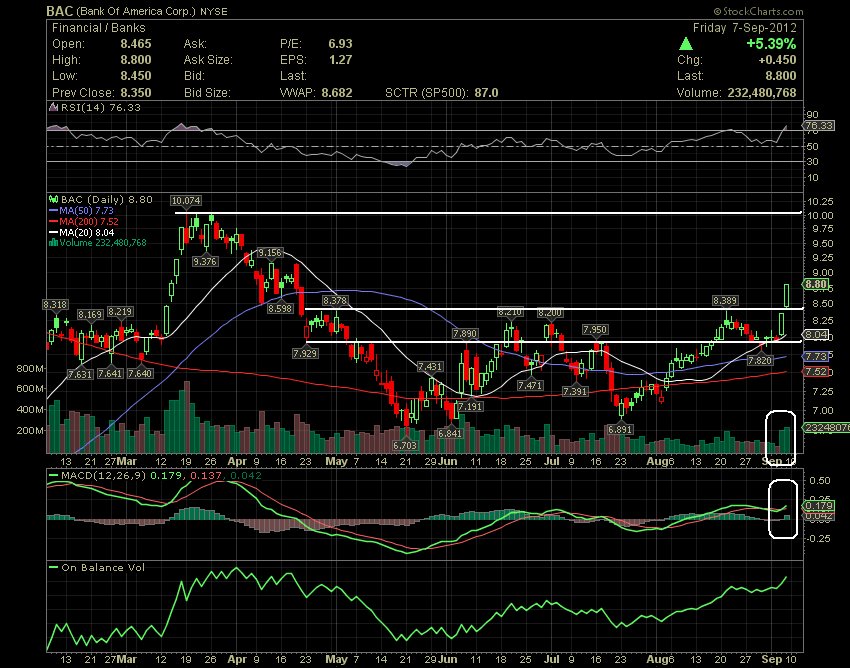Click the 7.631 low price label
The height and width of the screenshot is (668, 850).
point(80,374)
